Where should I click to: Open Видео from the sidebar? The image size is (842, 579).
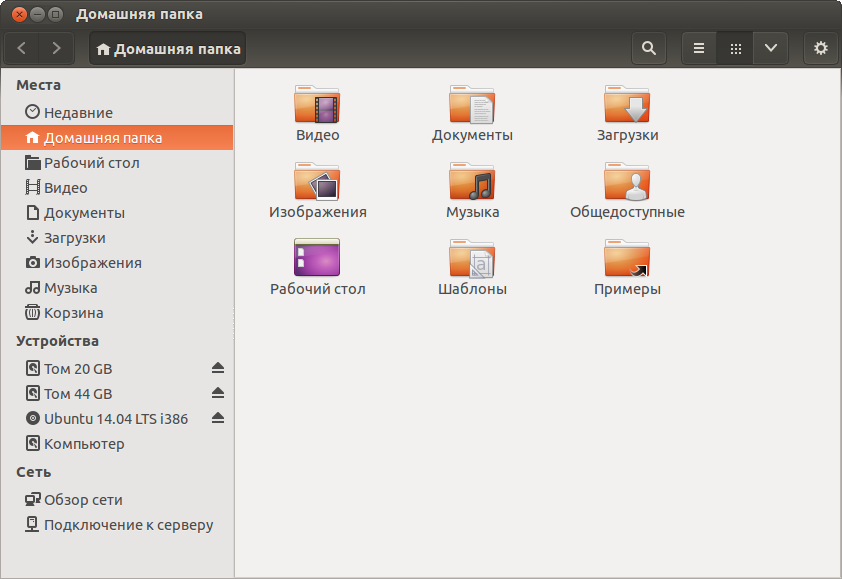117,187
